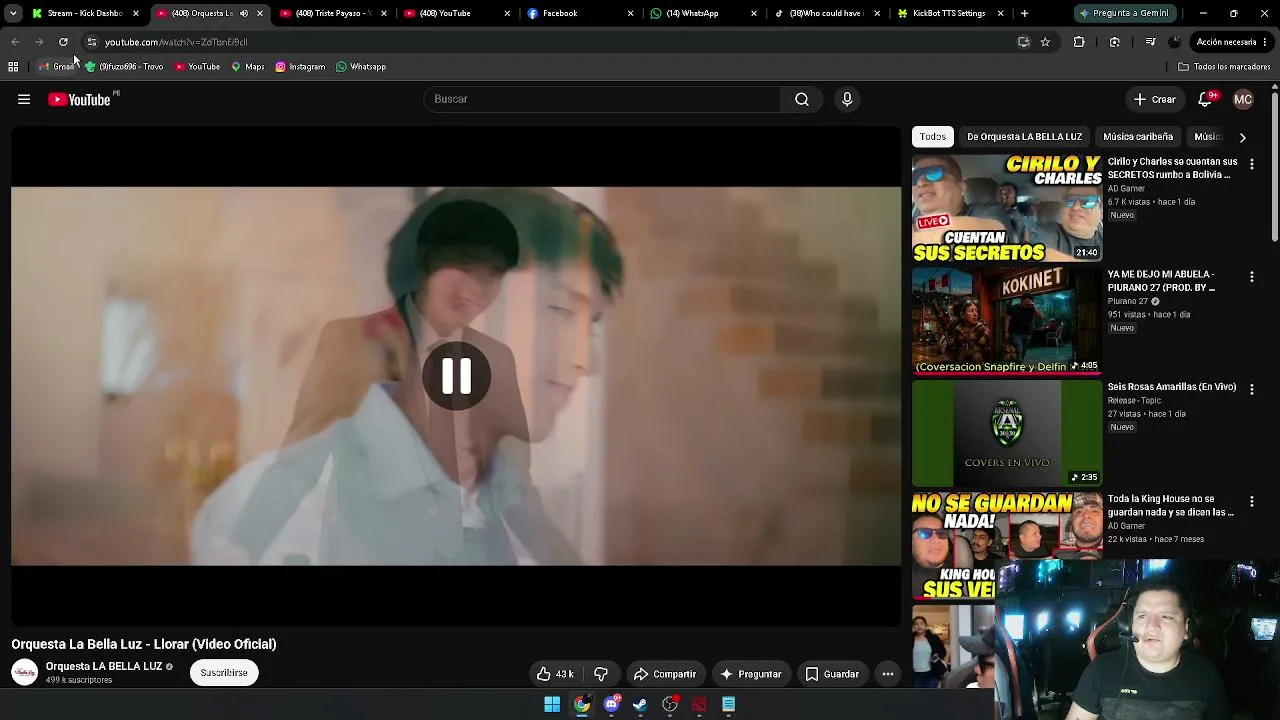Click the browser address bar URL

click(x=176, y=42)
